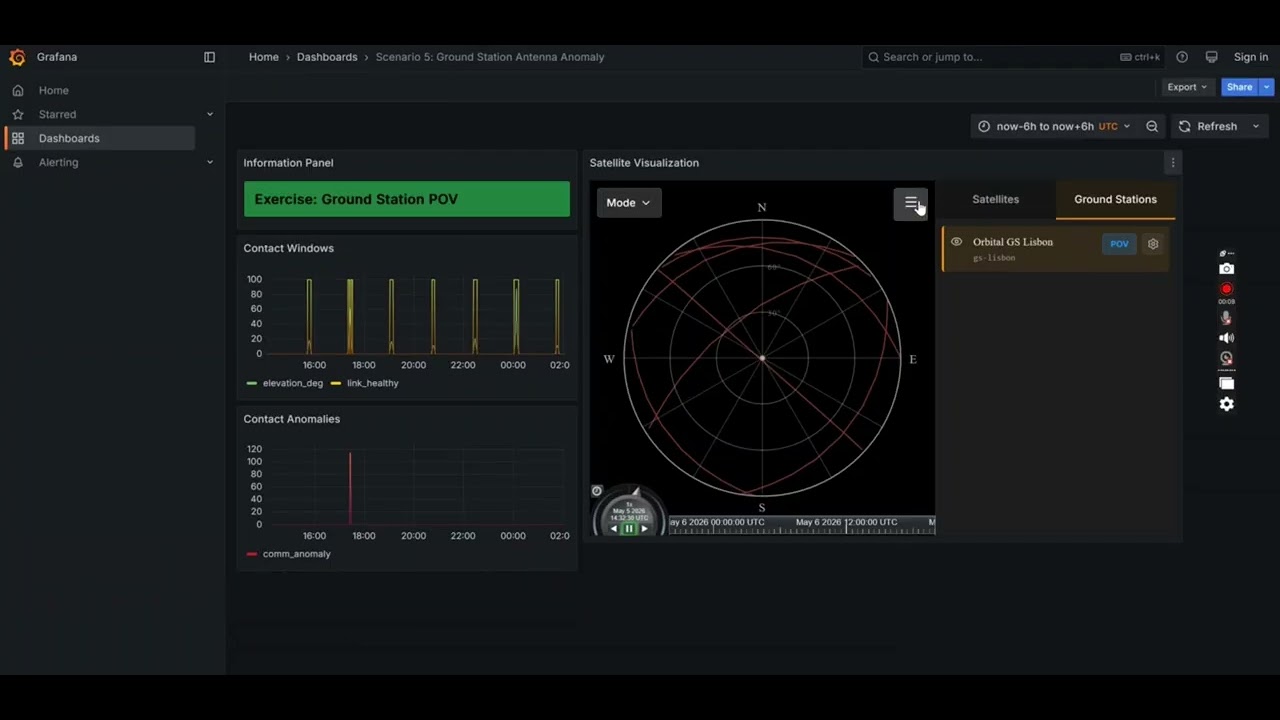The width and height of the screenshot is (1280, 720).
Task: Play the animation in reverse
Action: [x=614, y=529]
